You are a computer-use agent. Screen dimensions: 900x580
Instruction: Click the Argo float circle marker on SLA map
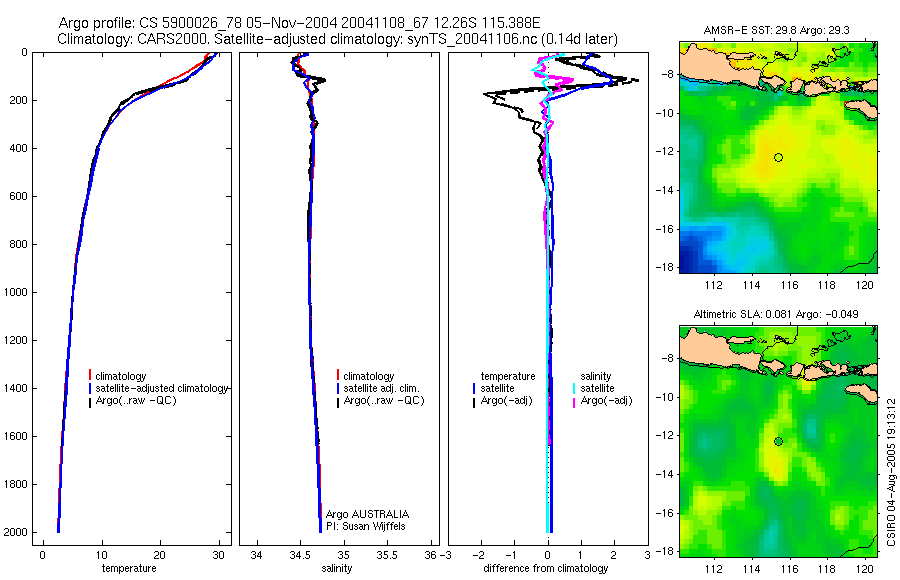[778, 442]
